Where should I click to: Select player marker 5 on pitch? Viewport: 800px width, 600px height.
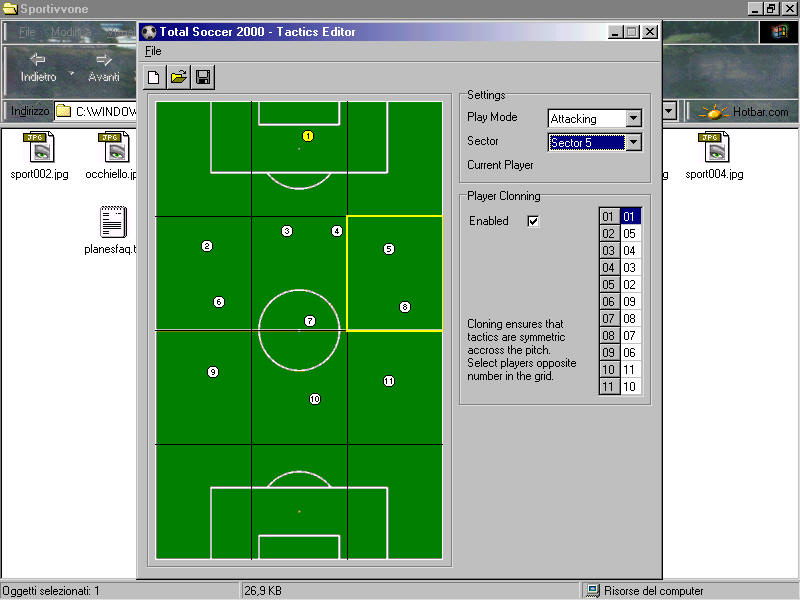[x=389, y=249]
